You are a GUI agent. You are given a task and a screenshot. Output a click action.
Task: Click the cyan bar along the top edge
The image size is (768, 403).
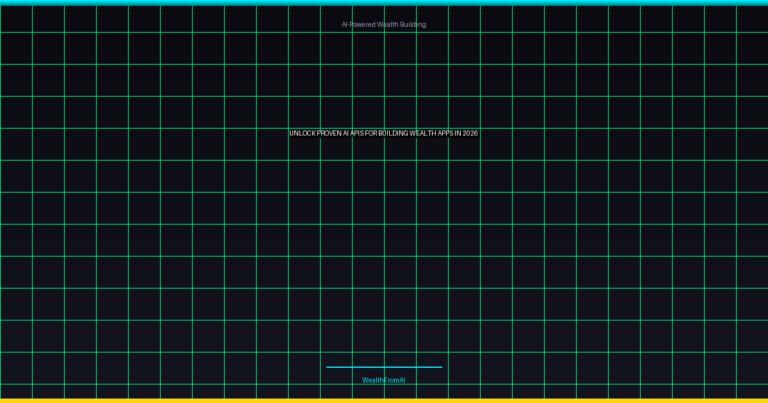[384, 2]
